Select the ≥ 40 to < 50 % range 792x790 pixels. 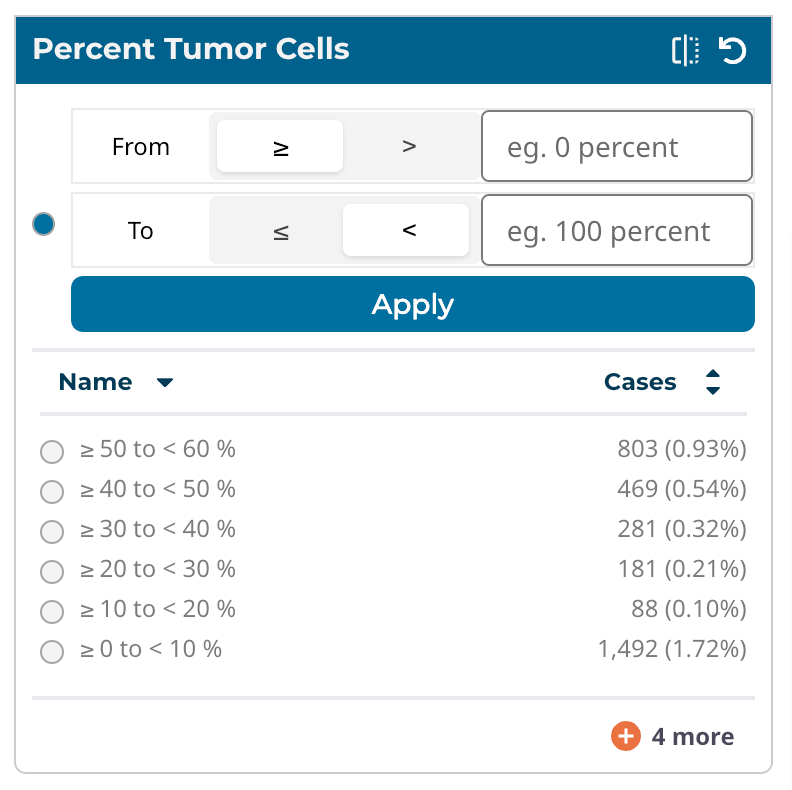point(51,492)
